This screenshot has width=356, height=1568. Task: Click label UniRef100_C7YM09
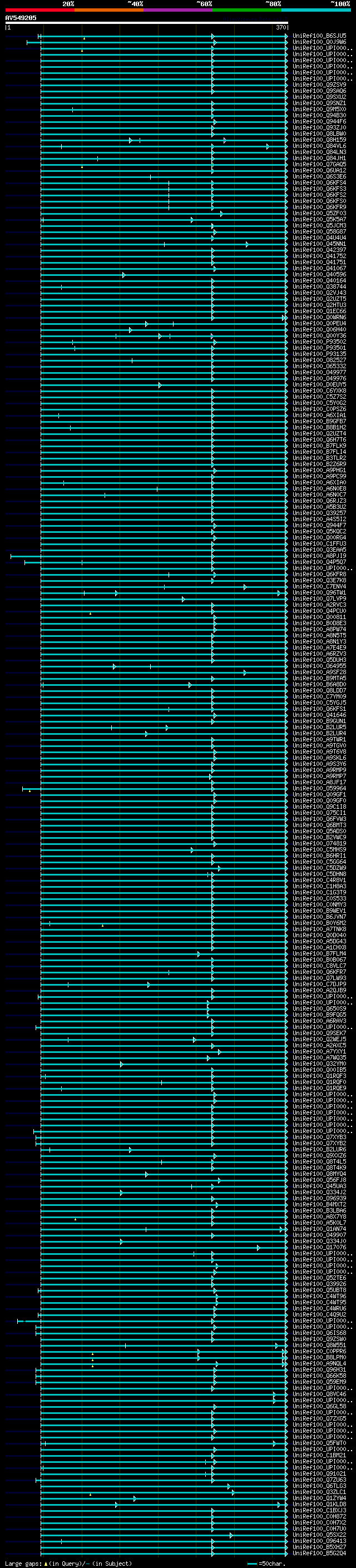click(x=319, y=696)
